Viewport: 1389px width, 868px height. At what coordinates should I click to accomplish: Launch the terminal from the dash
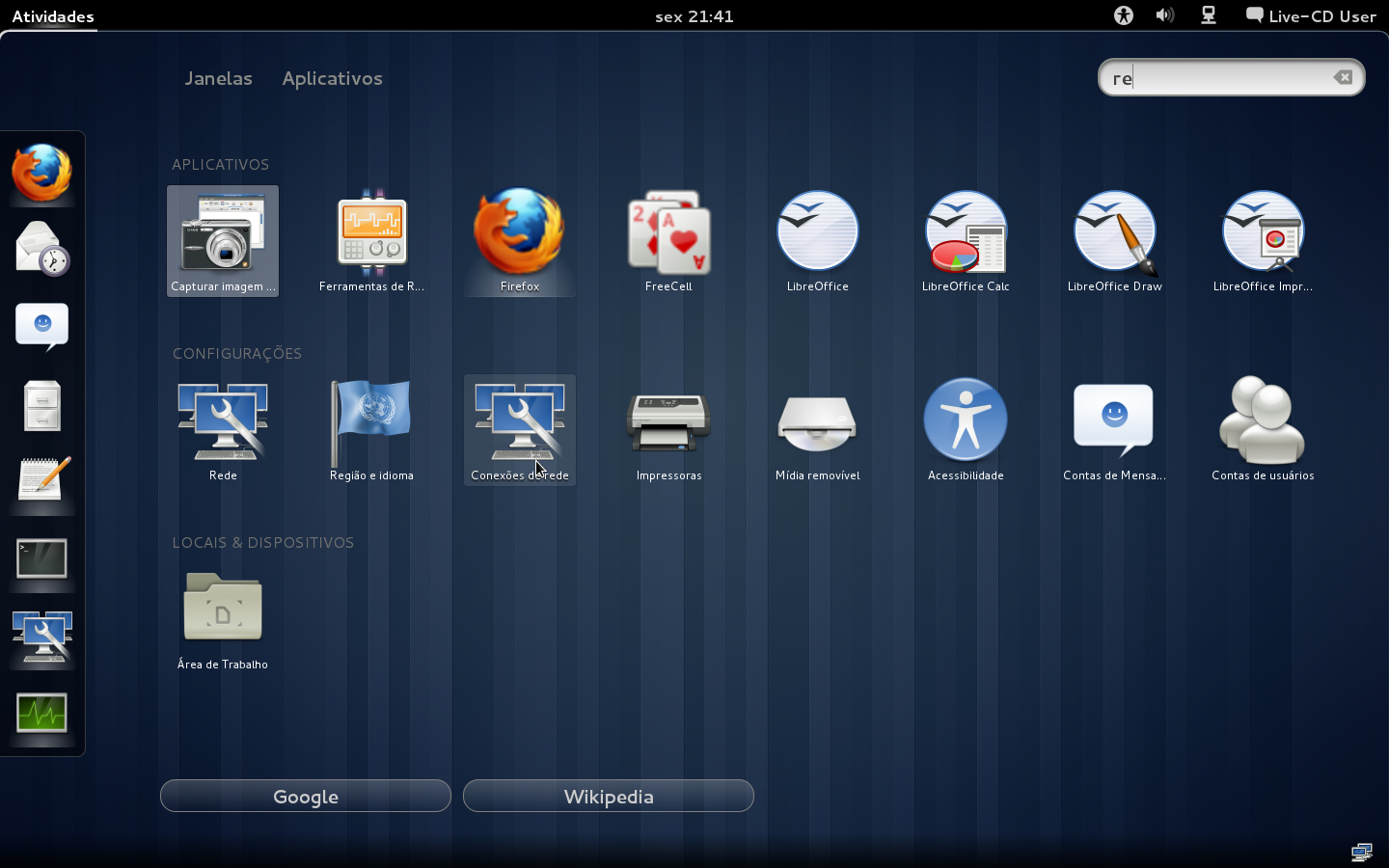click(x=42, y=559)
